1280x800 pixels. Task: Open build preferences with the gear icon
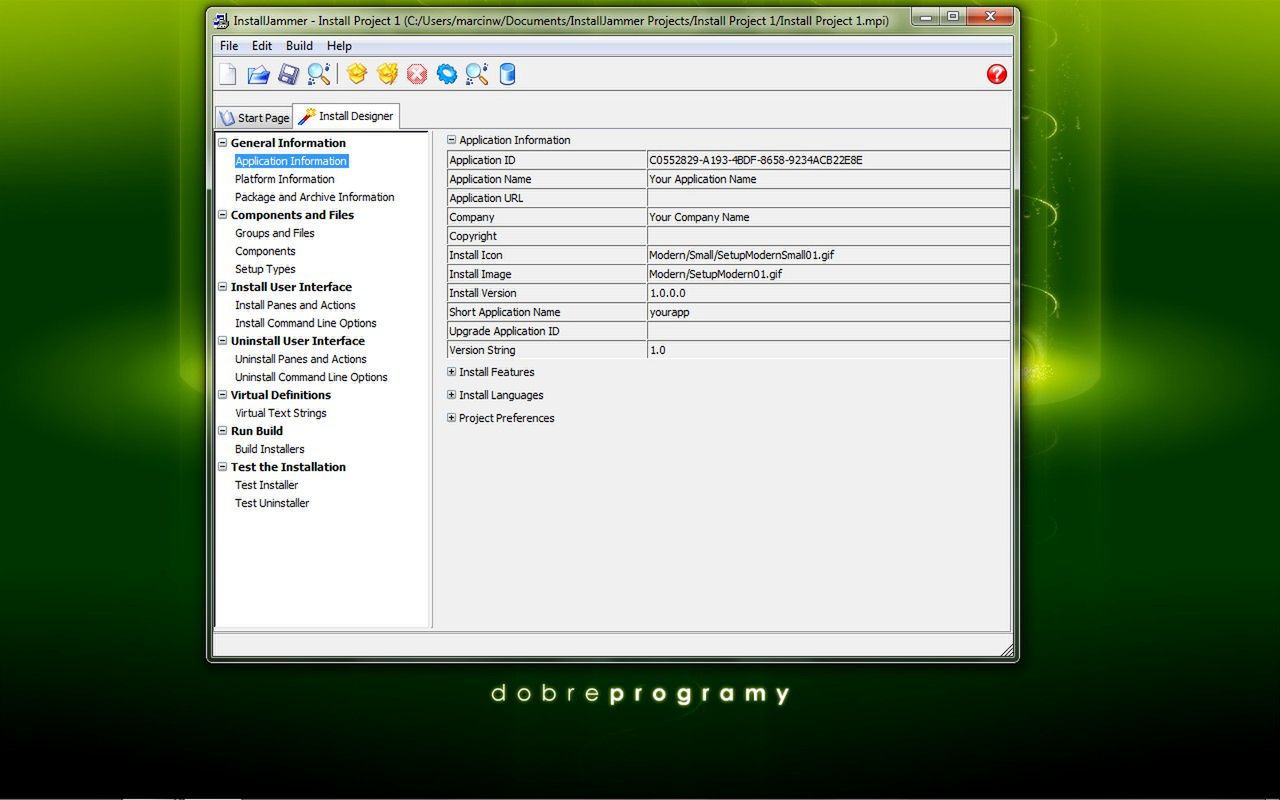(446, 73)
